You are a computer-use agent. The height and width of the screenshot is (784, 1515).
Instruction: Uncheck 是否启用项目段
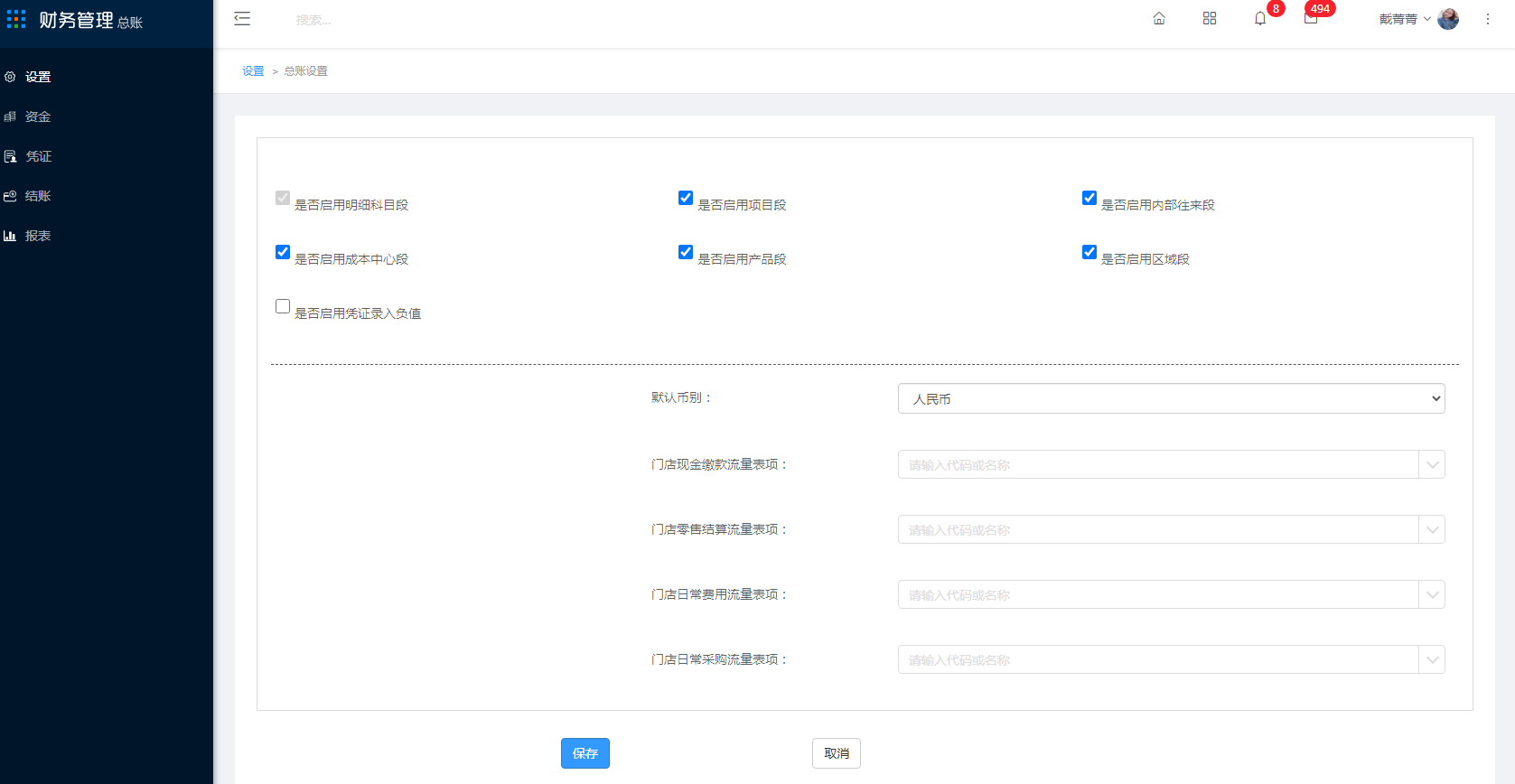pyautogui.click(x=686, y=198)
